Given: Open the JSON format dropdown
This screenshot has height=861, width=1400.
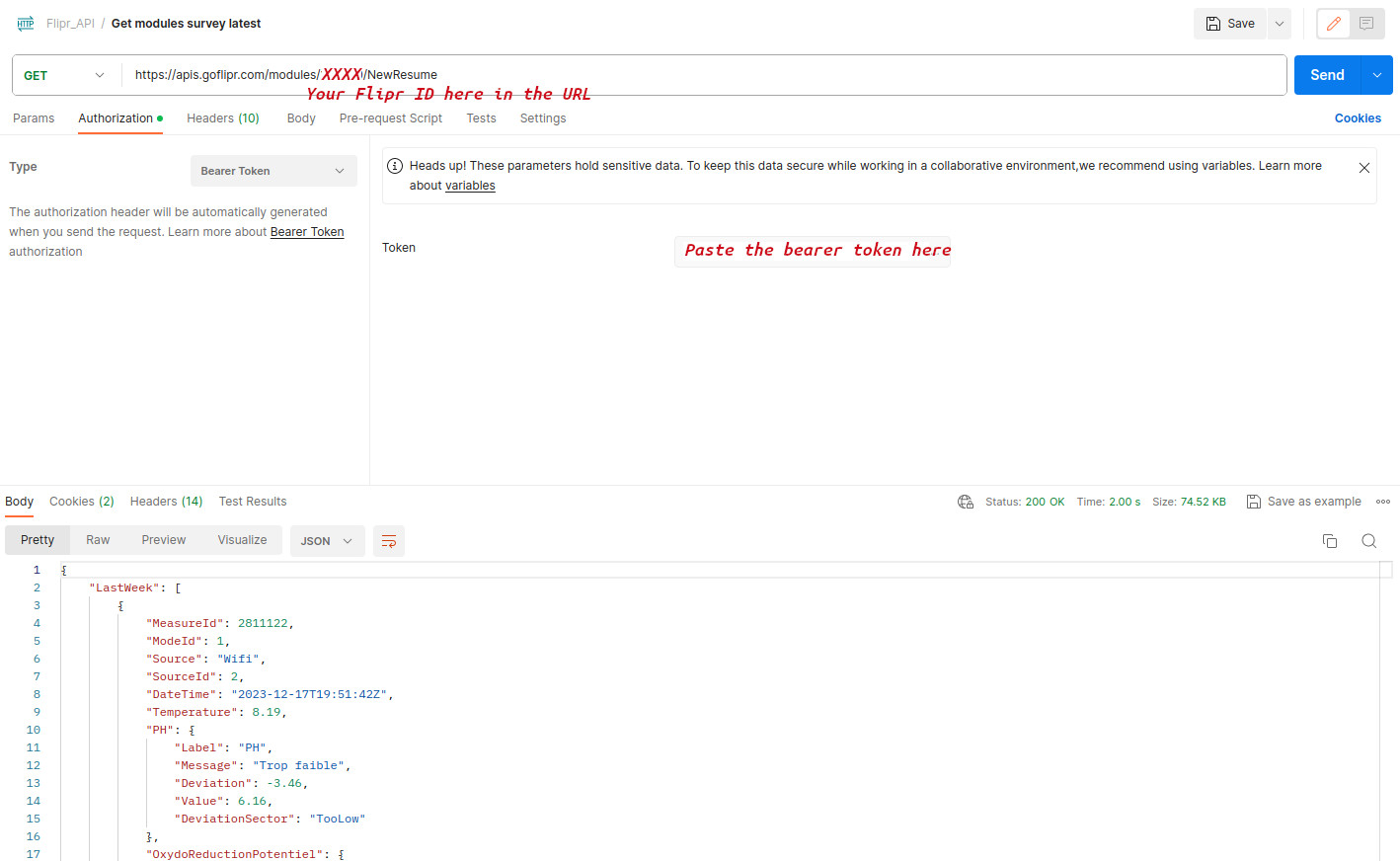Looking at the screenshot, I should 327,541.
